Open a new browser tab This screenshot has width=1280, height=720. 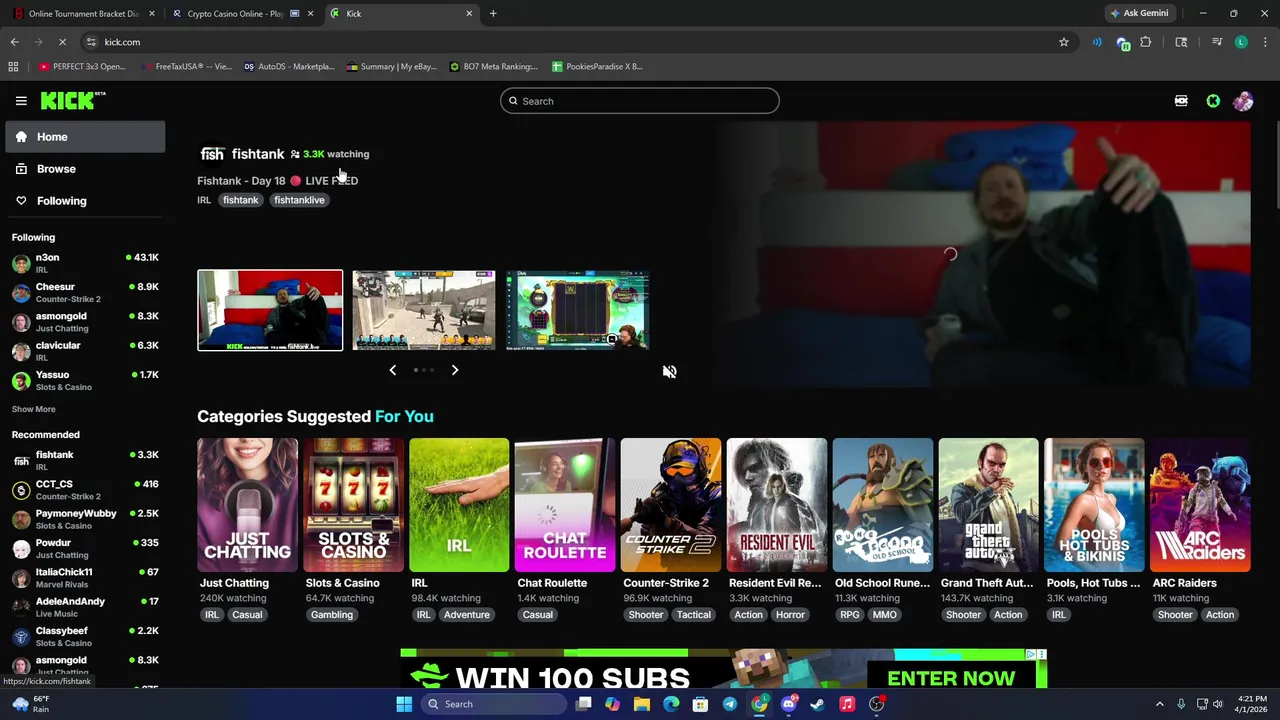click(x=493, y=14)
